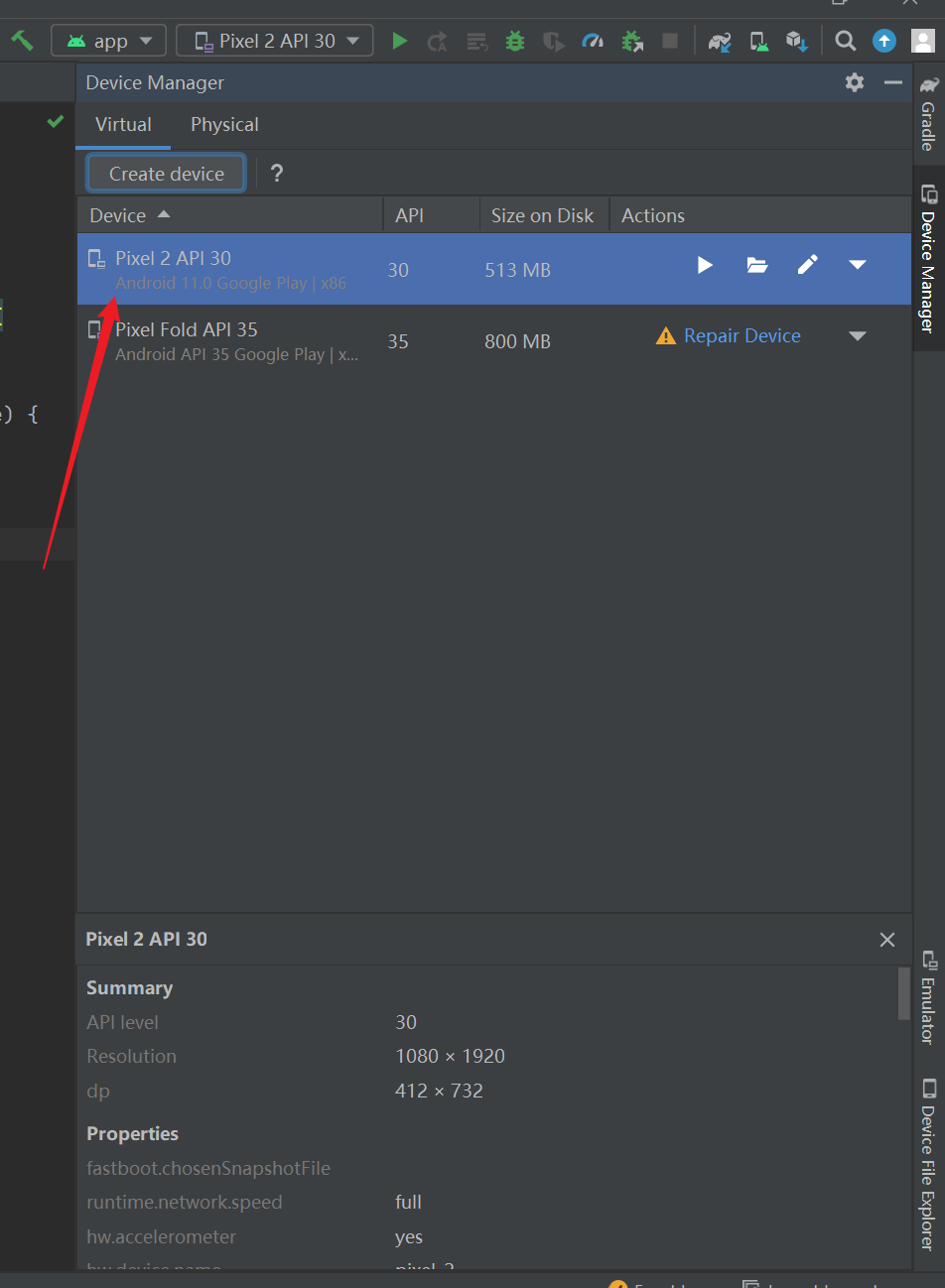Click the API column header
945x1288 pixels.
click(x=431, y=215)
